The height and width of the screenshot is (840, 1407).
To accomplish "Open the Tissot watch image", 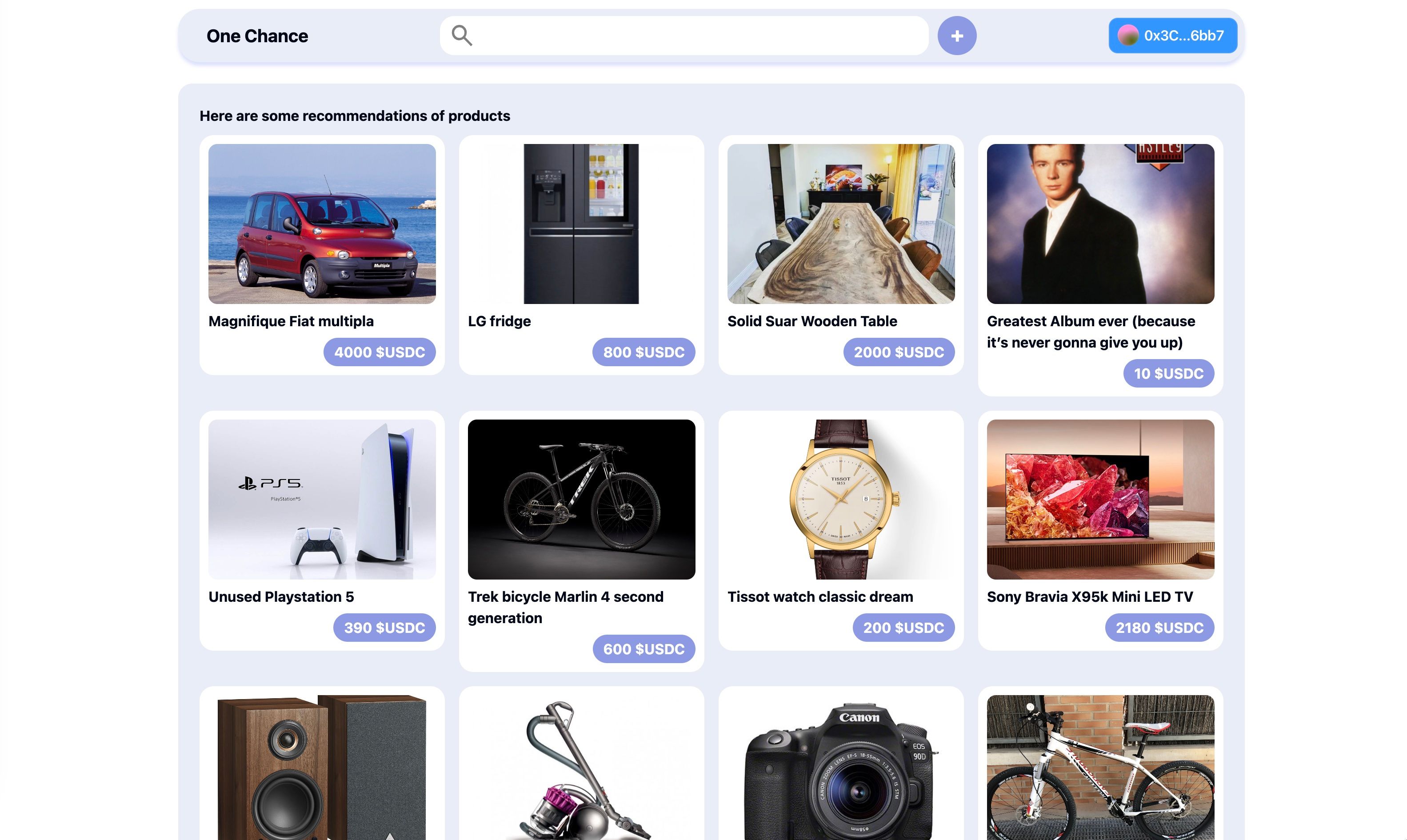I will point(840,499).
